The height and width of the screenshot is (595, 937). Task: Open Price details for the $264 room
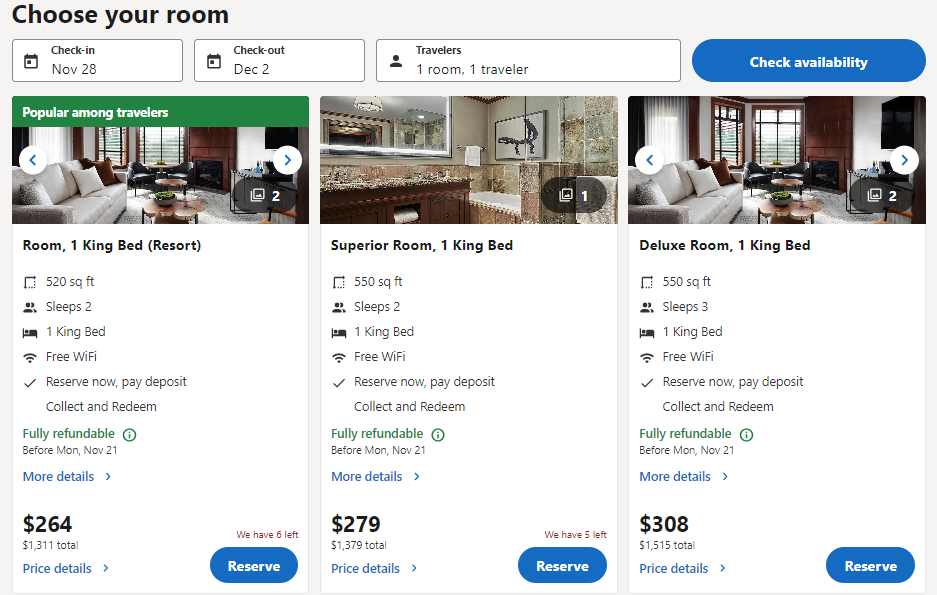(66, 569)
